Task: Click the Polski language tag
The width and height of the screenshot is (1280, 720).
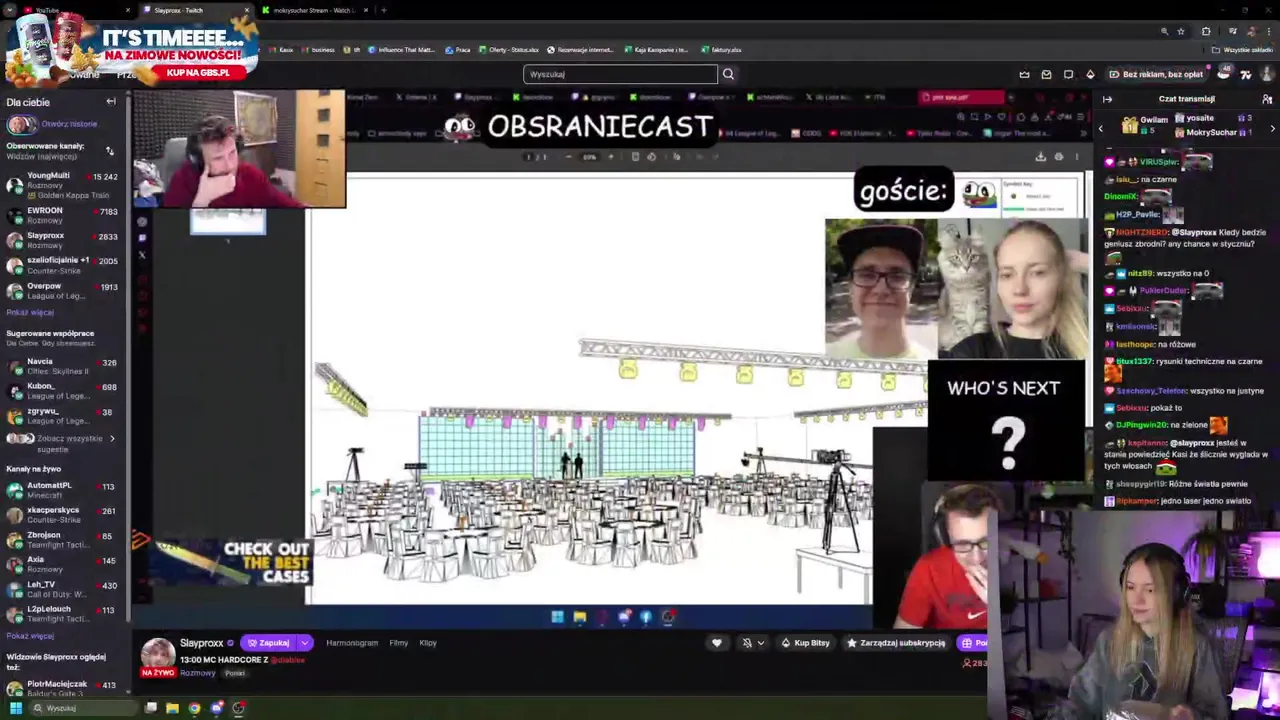Action: [x=235, y=673]
